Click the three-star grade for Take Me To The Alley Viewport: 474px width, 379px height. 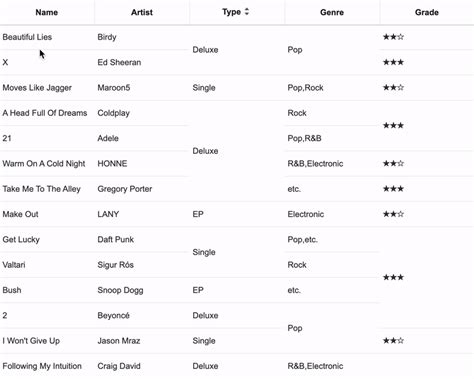click(x=393, y=189)
